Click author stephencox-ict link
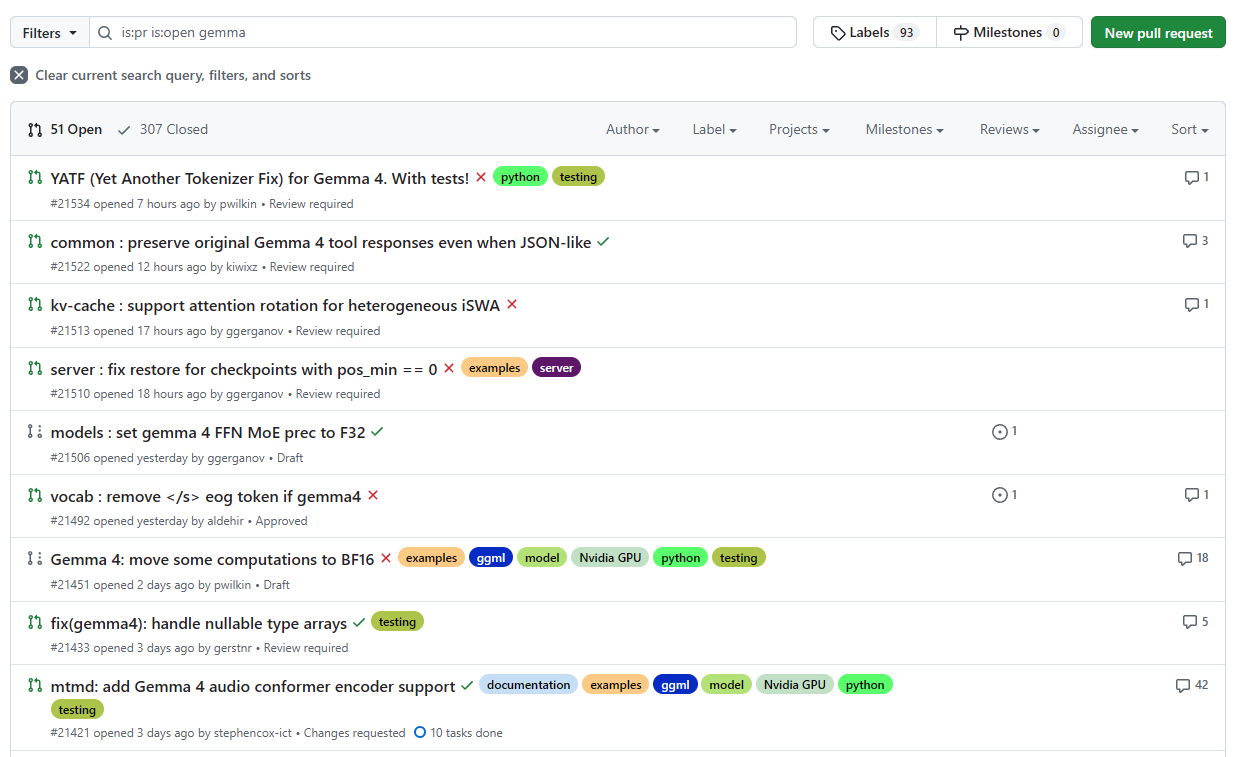 [253, 733]
